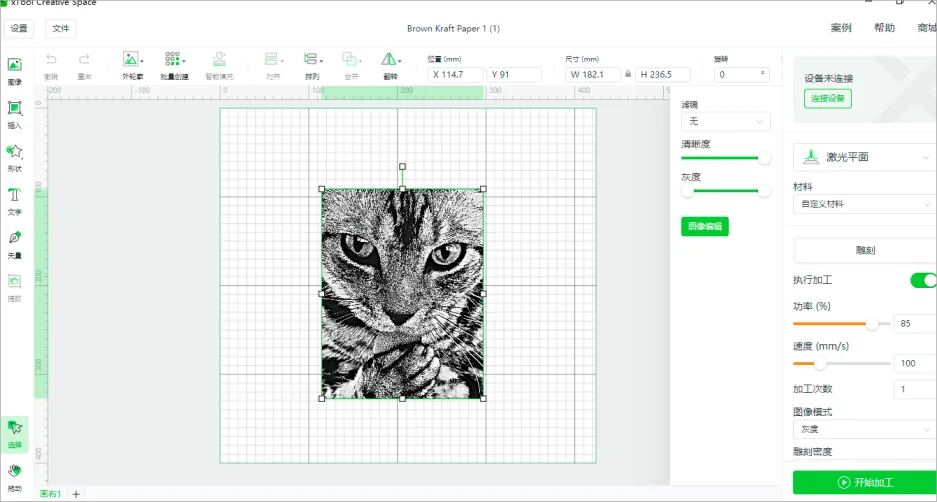
Task: Click the X position field showing 114.7
Action: click(455, 75)
